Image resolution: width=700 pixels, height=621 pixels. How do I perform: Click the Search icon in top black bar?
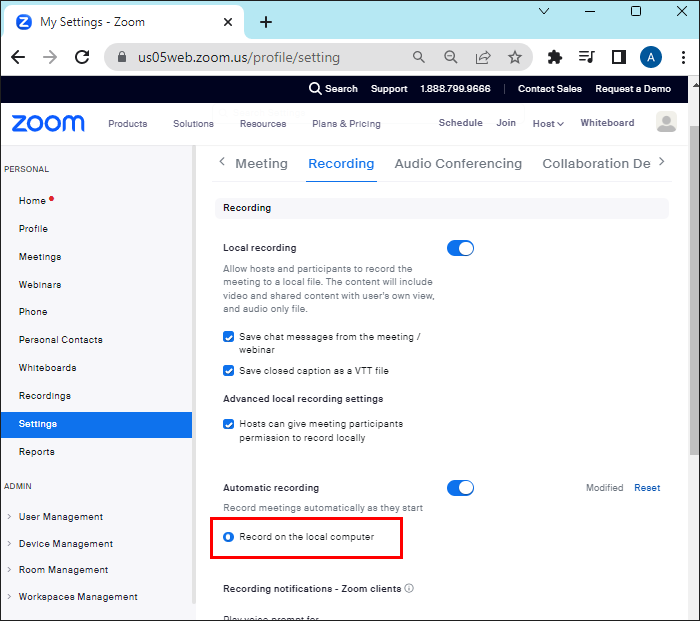315,88
